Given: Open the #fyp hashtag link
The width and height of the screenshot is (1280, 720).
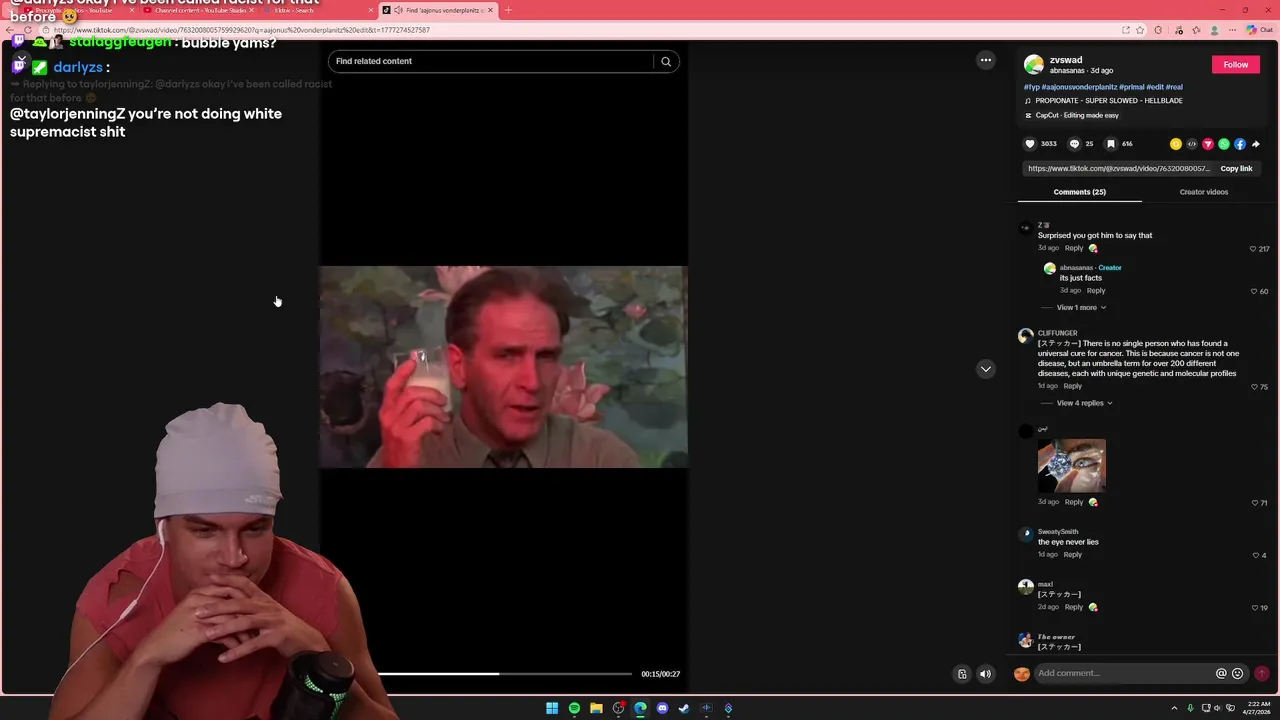Looking at the screenshot, I should click(x=1032, y=87).
